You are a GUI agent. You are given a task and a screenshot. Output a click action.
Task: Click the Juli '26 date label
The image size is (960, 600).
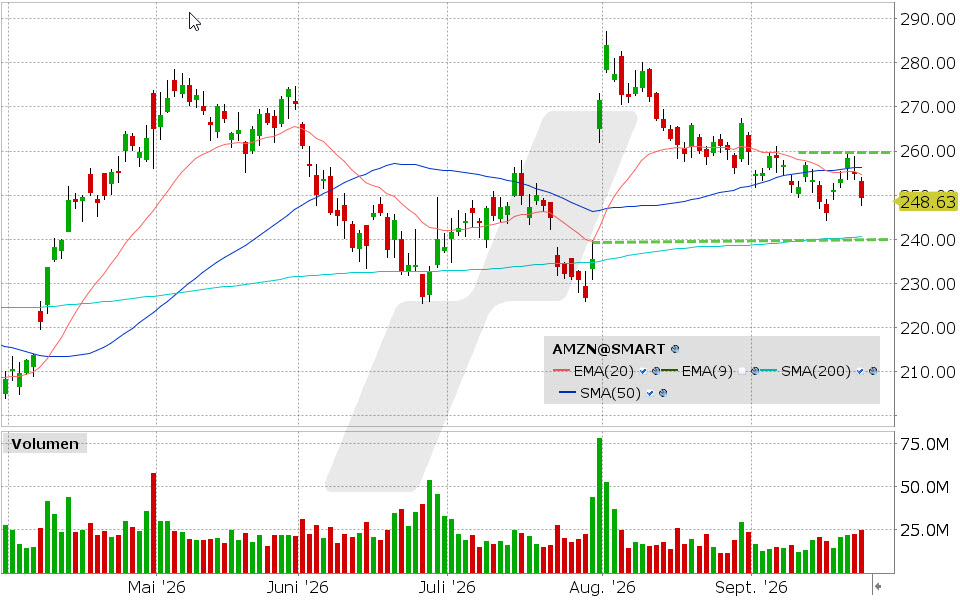click(x=447, y=587)
